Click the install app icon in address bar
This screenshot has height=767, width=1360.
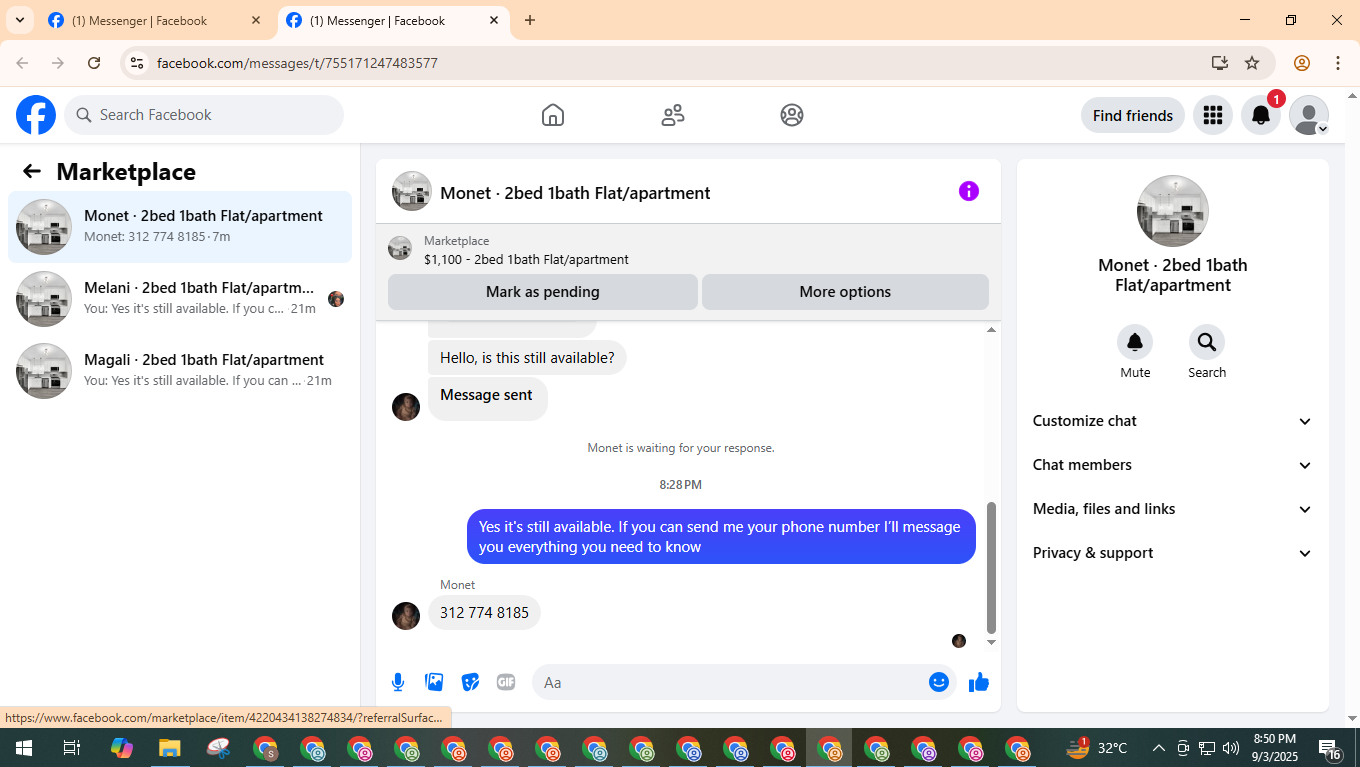coord(1219,63)
